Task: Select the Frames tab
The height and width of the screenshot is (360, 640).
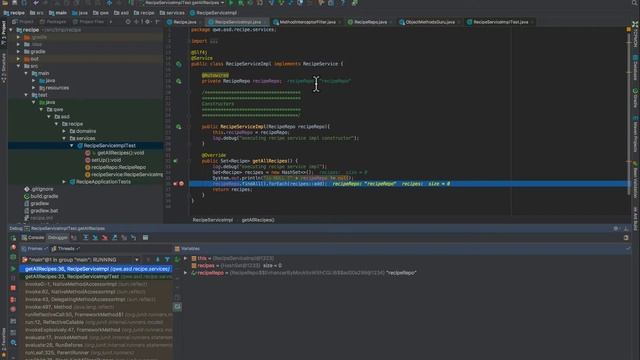Action: (35, 249)
